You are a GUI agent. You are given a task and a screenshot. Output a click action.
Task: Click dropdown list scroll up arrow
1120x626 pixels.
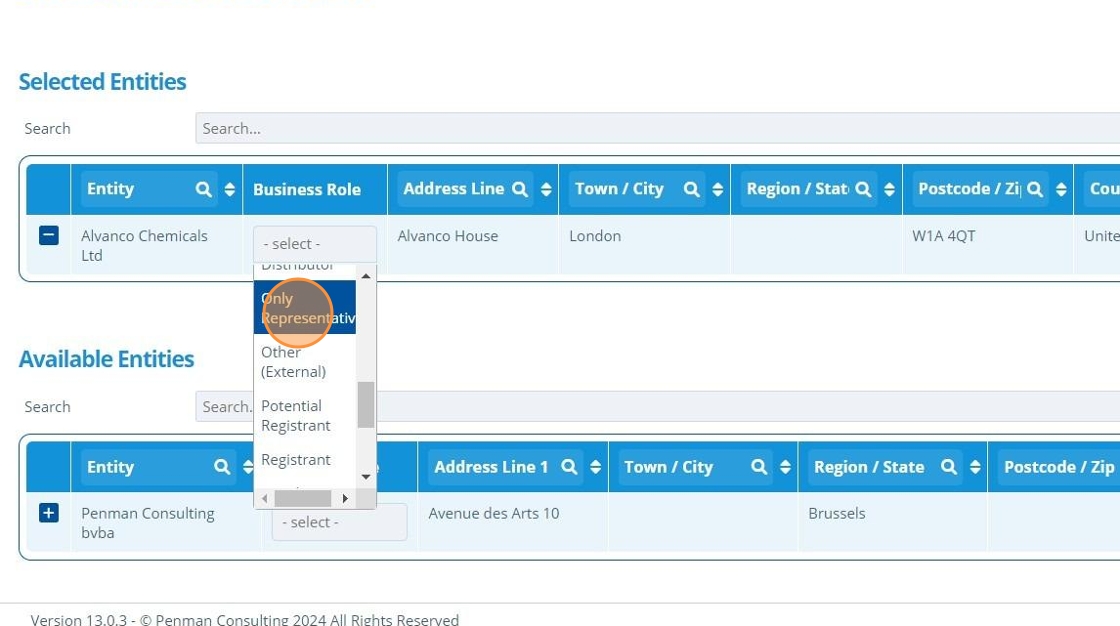[x=366, y=276]
